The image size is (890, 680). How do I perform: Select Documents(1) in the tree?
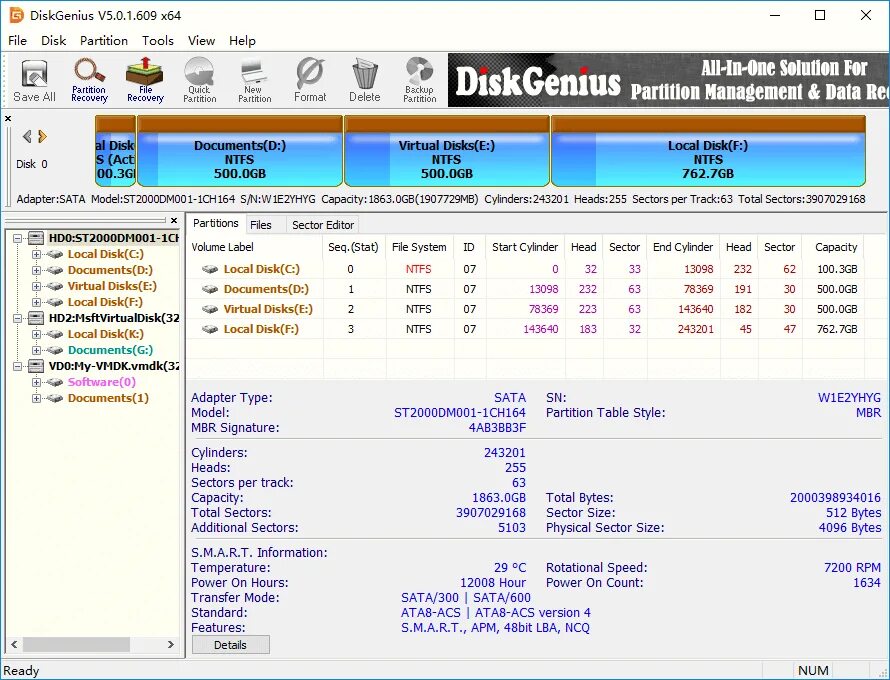[x=108, y=398]
